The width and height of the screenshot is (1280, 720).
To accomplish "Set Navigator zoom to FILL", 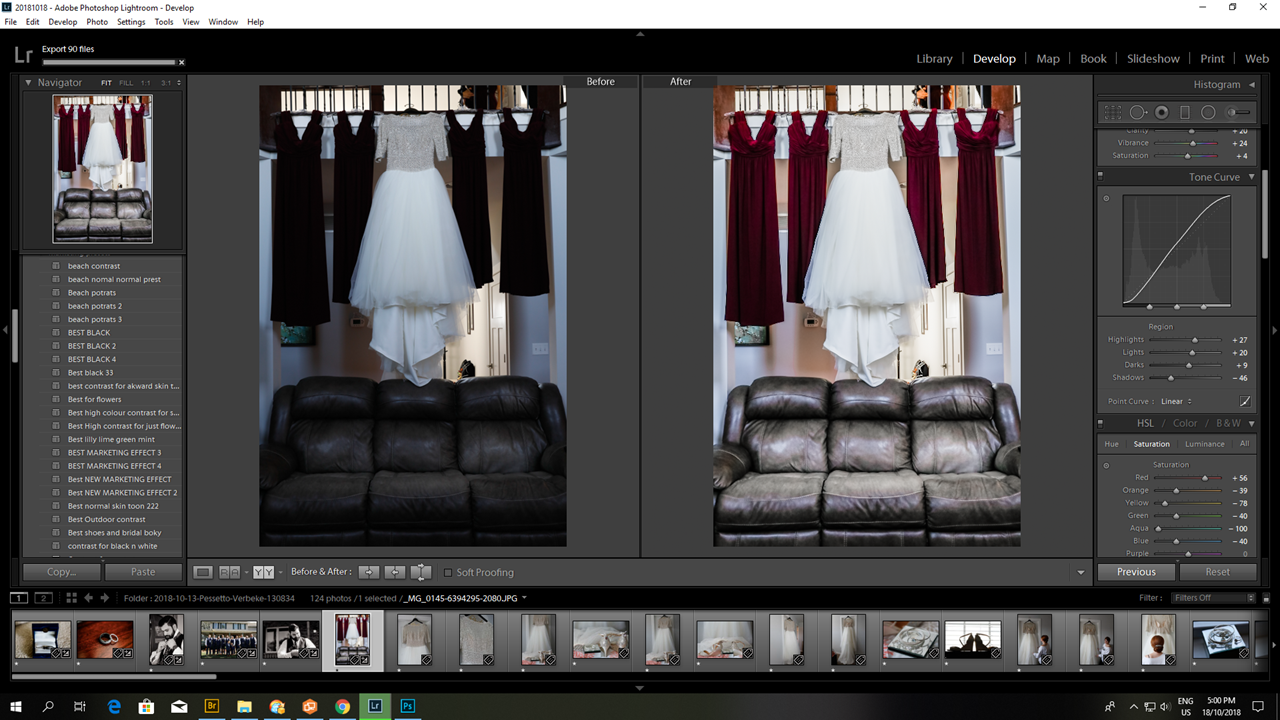I will 126,83.
